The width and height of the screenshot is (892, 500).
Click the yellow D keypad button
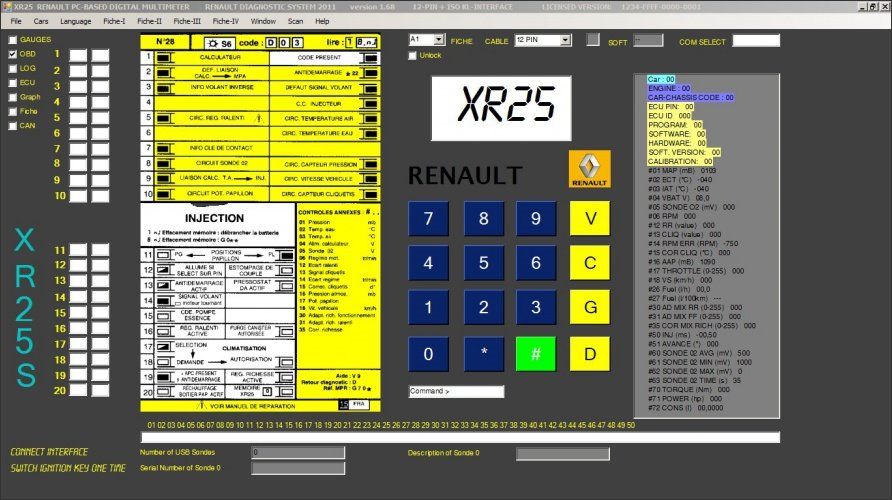(590, 354)
